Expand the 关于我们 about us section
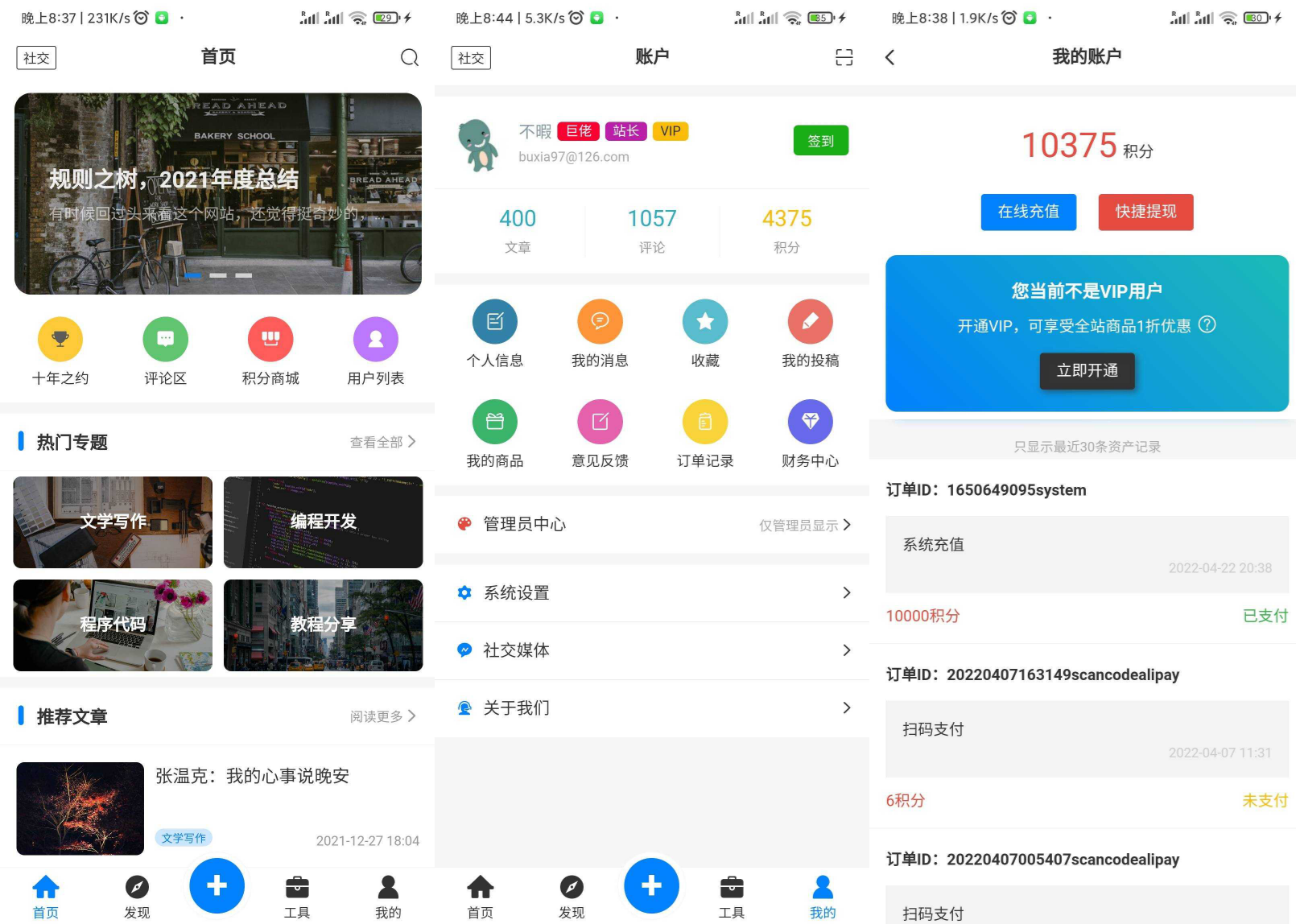This screenshot has height=924, width=1296. click(x=652, y=708)
